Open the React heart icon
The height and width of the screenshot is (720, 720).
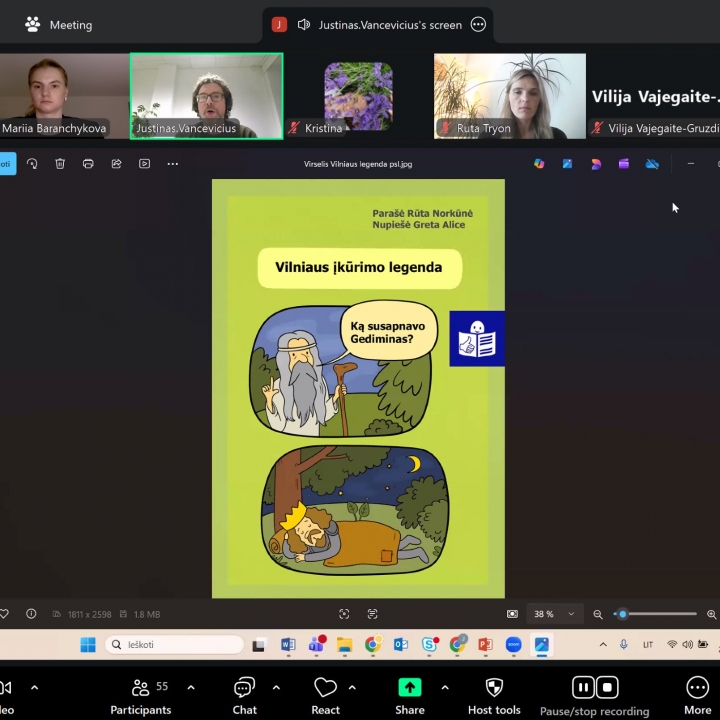pyautogui.click(x=325, y=688)
